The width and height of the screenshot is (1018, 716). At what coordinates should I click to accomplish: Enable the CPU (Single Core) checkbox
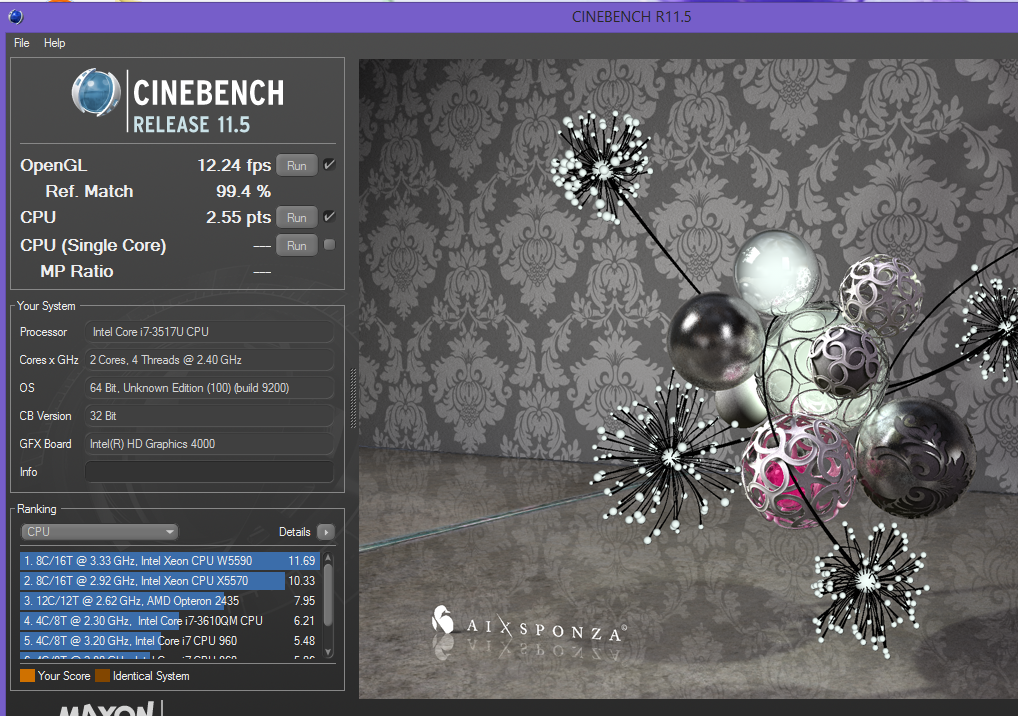pos(329,245)
